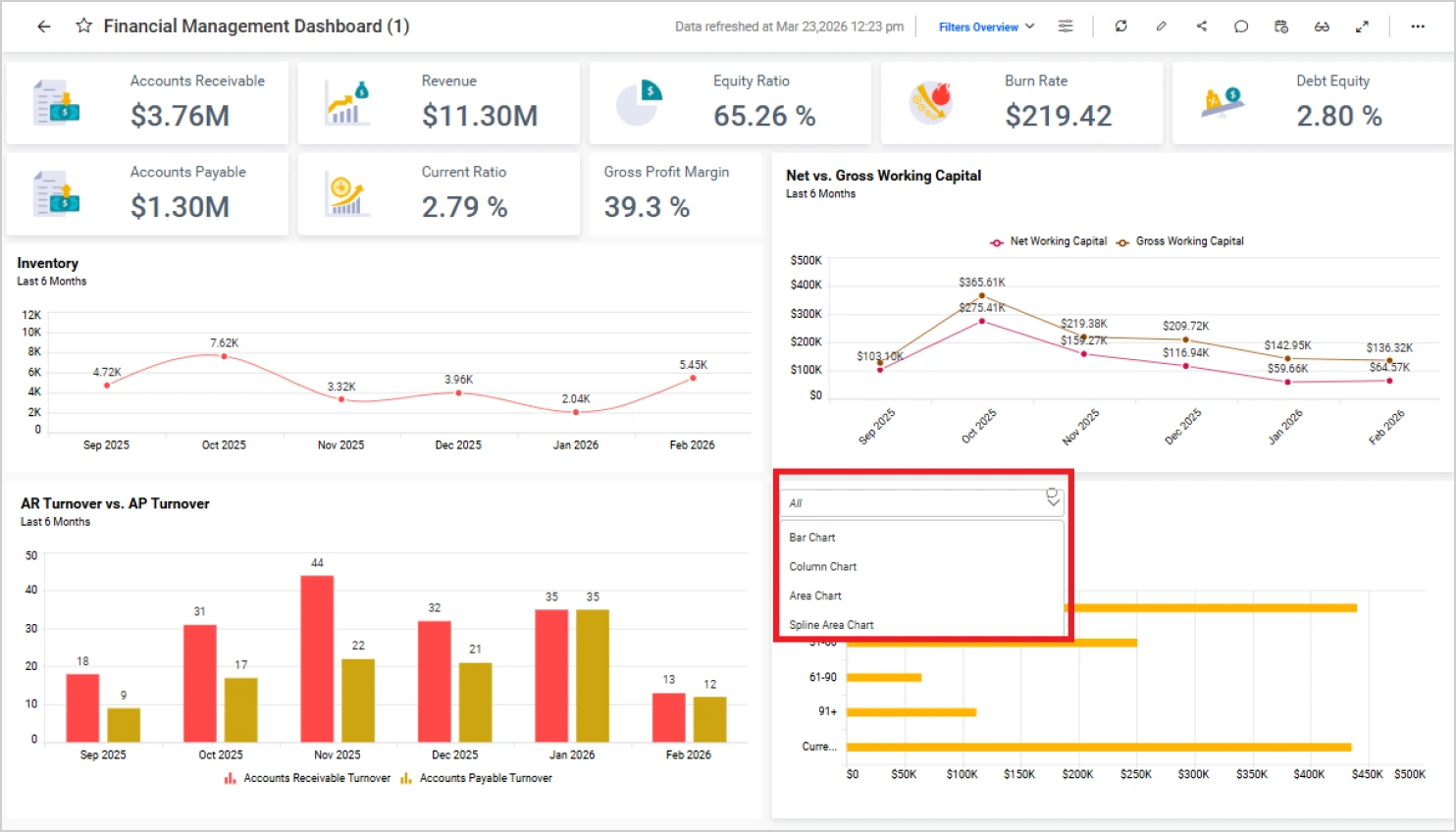Toggle the Accounts Receivable Turnover legend series
Image resolution: width=1456 pixels, height=832 pixels.
pyautogui.click(x=307, y=778)
